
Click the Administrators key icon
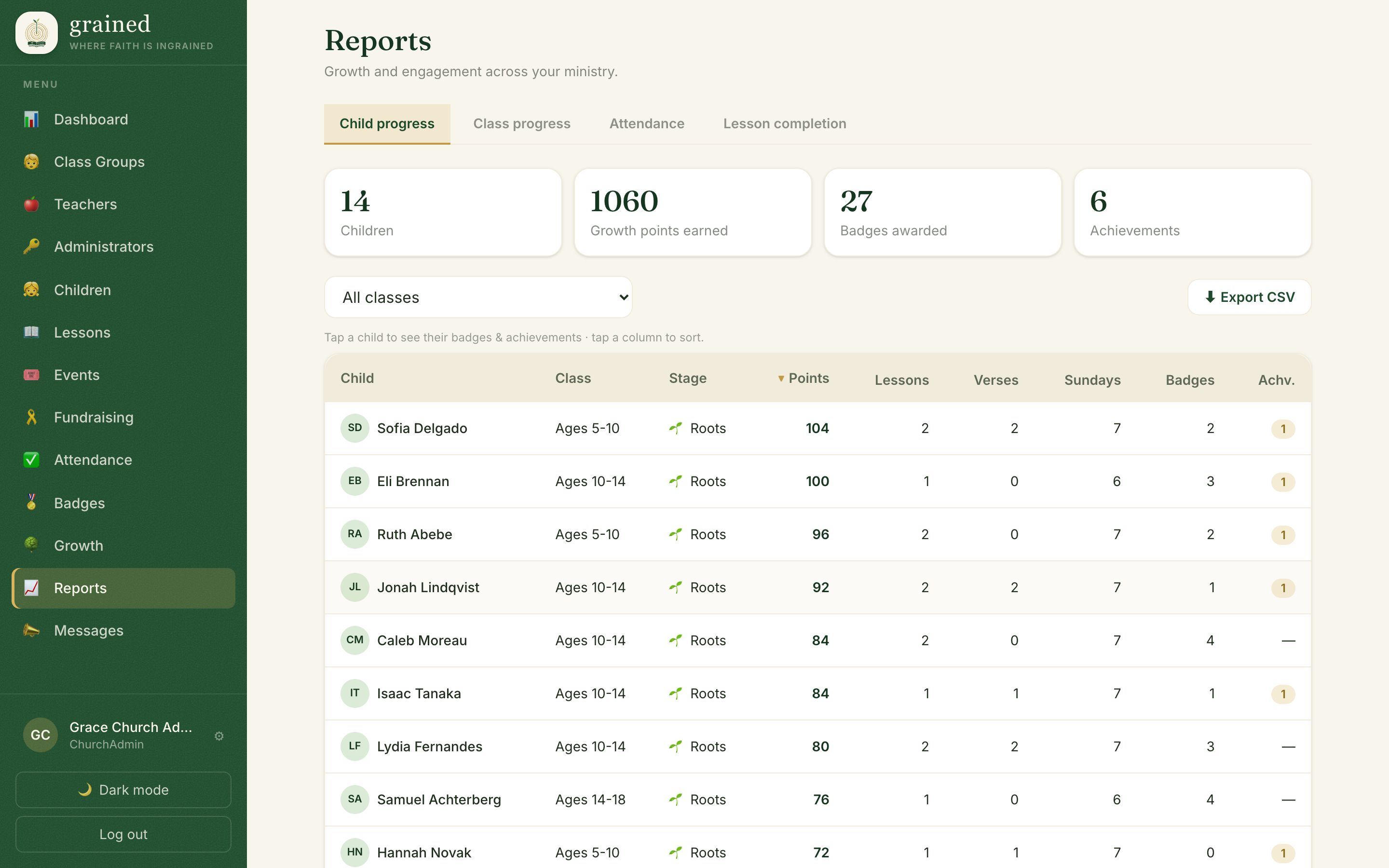click(31, 247)
